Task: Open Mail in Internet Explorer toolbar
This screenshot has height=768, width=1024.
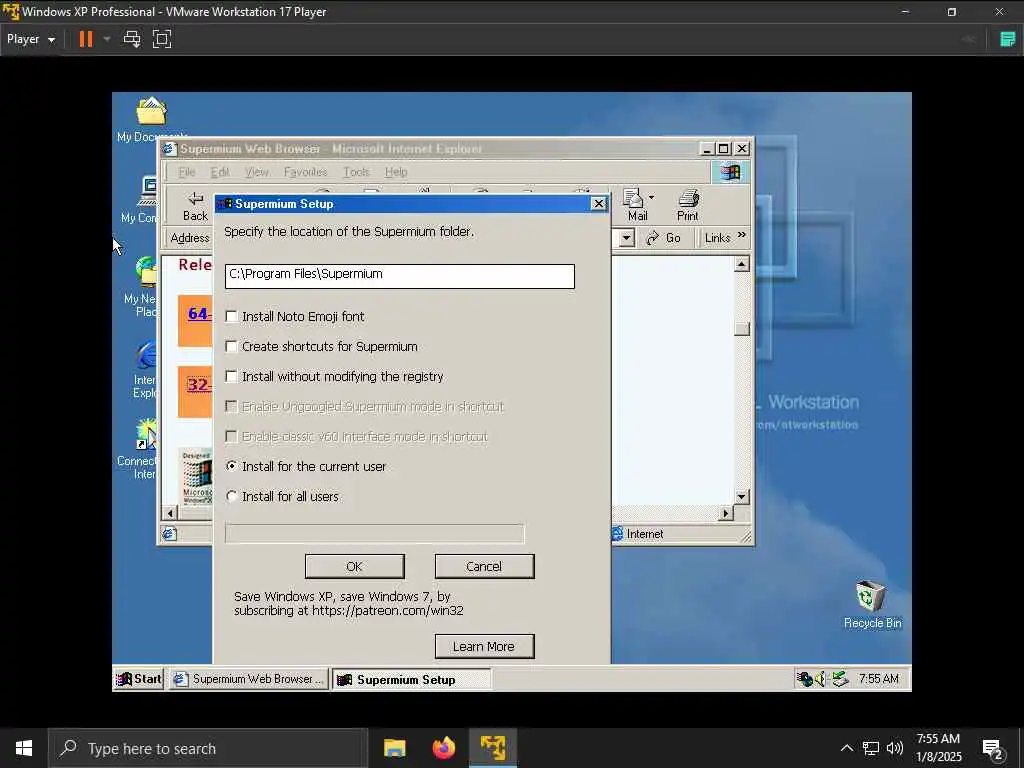Action: [637, 205]
